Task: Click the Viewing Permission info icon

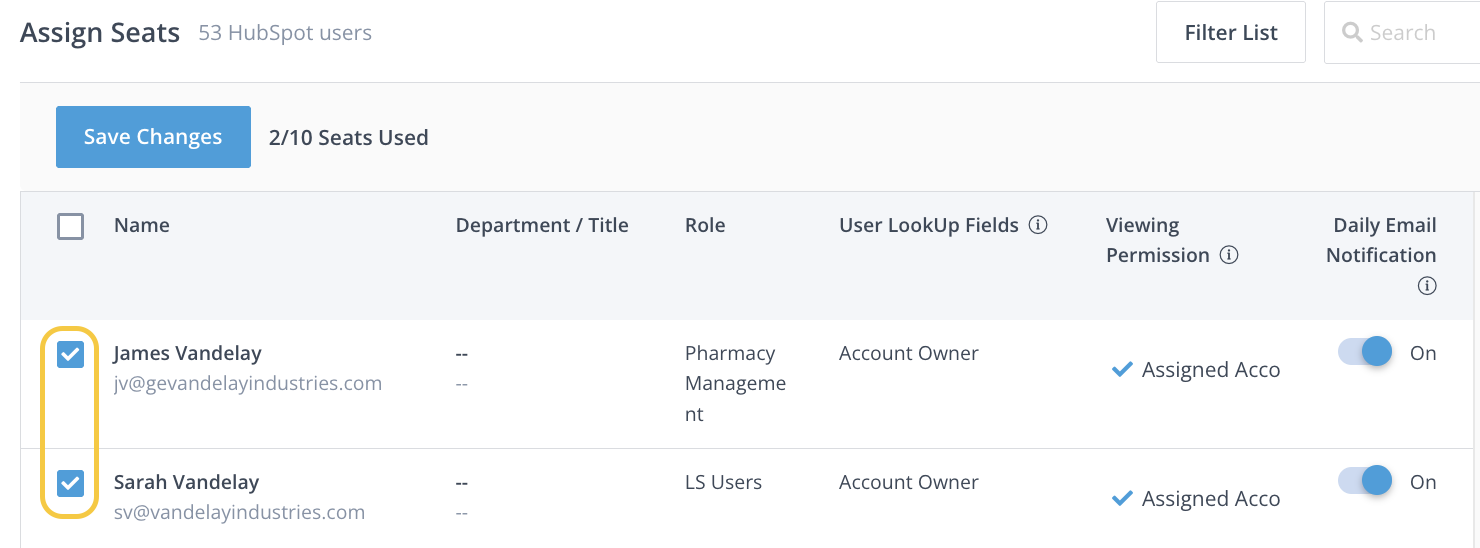Action: (1229, 255)
